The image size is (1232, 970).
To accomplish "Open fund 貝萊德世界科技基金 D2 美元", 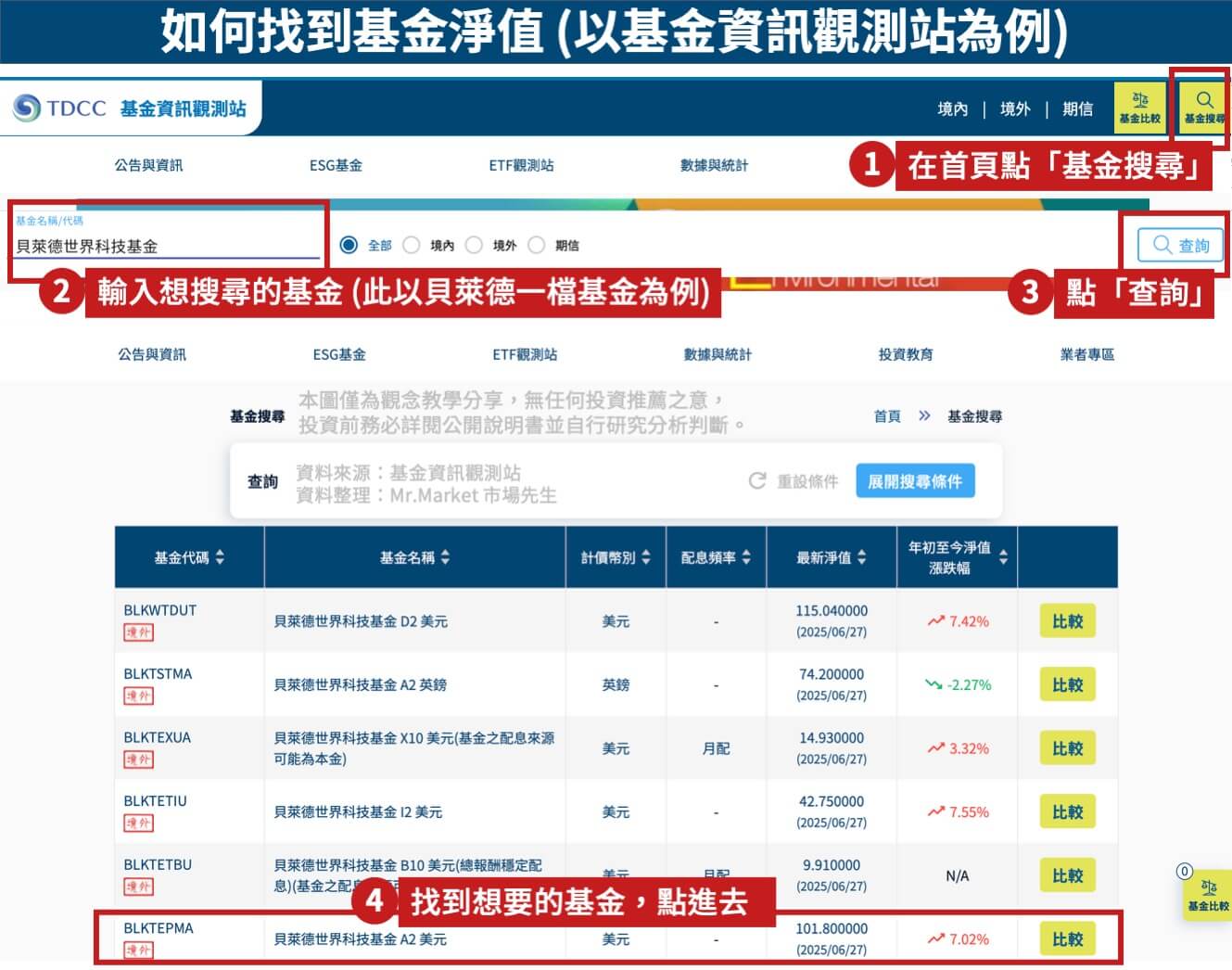I will [360, 620].
